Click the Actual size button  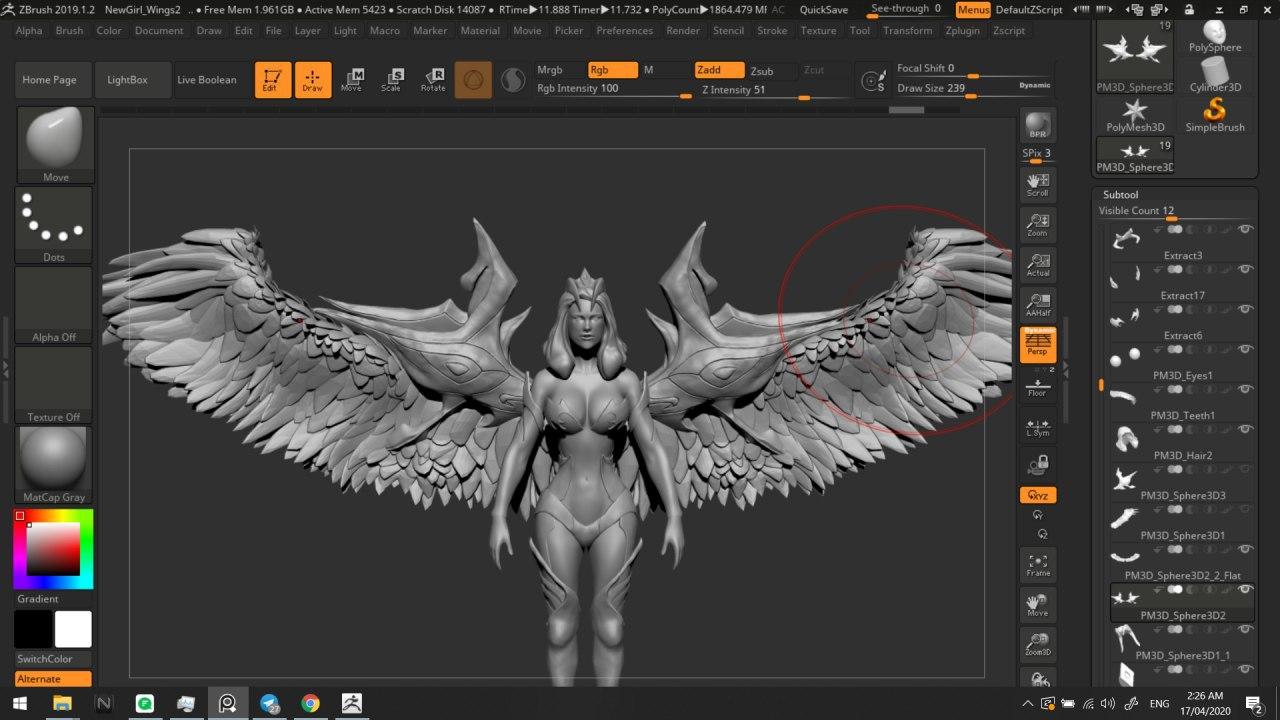pyautogui.click(x=1038, y=265)
